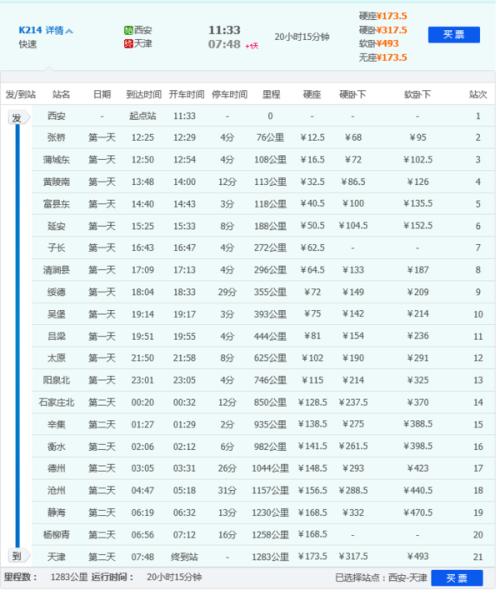Select the 蒲城东 station name
The width and height of the screenshot is (500, 595).
pos(57,160)
